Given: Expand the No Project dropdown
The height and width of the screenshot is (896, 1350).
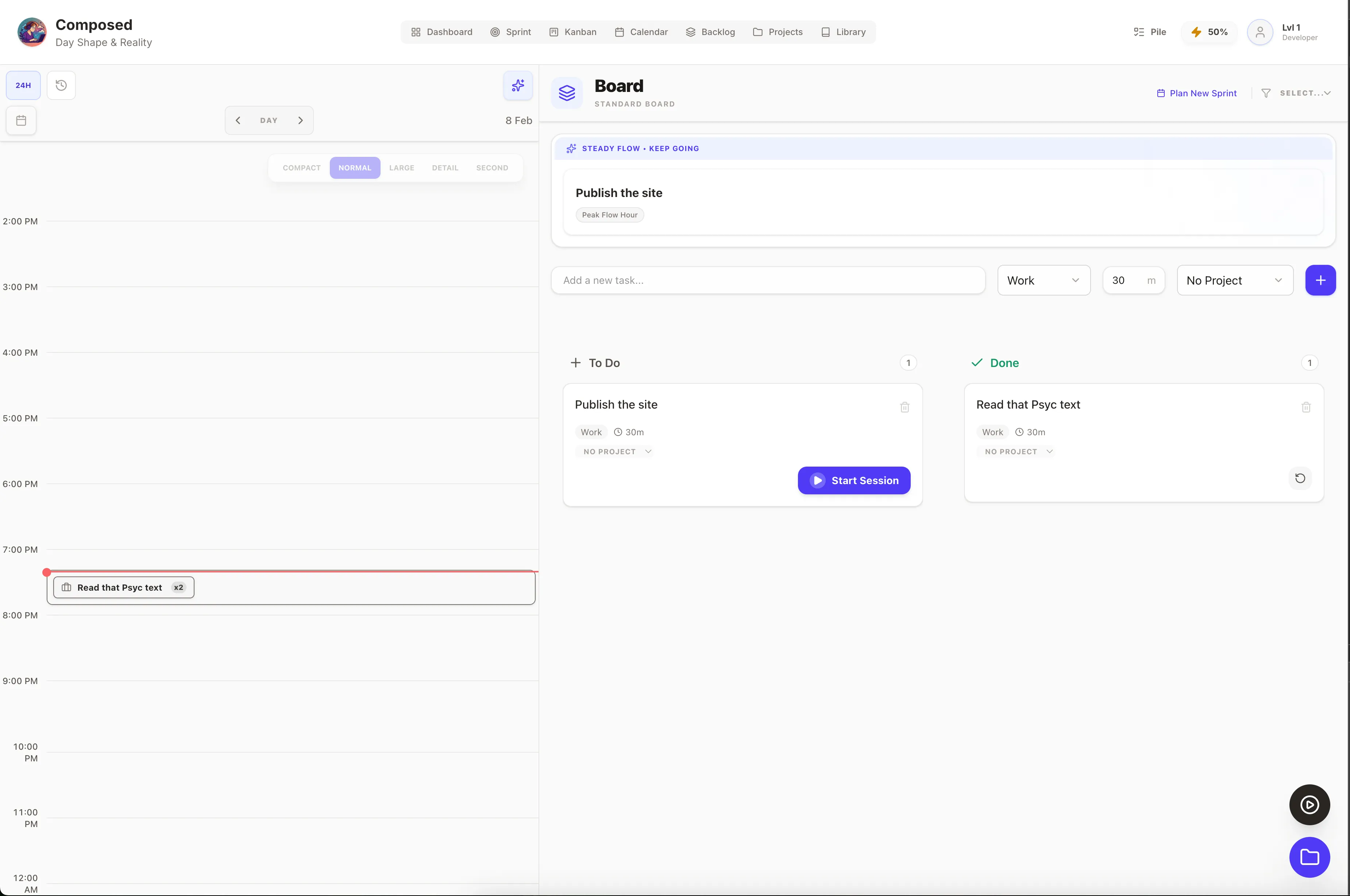Looking at the screenshot, I should 1235,281.
